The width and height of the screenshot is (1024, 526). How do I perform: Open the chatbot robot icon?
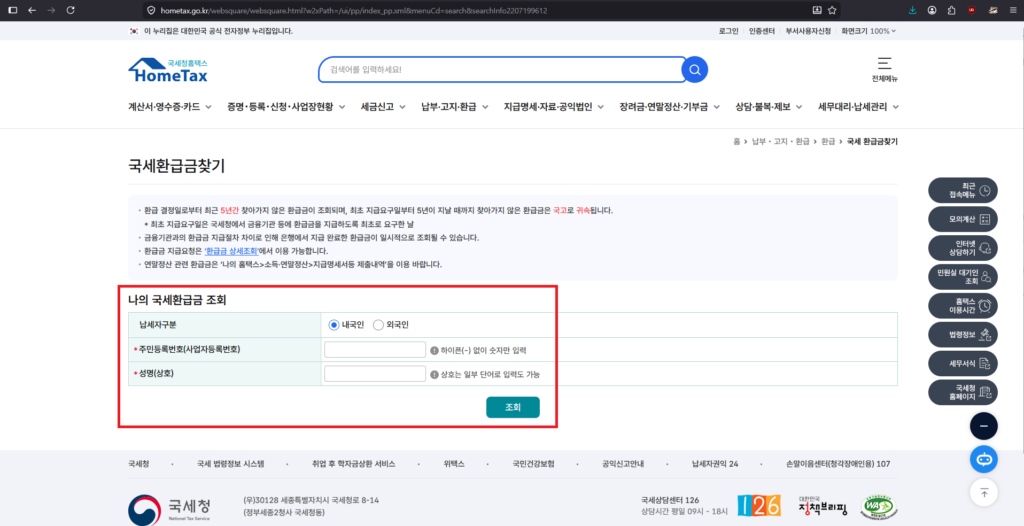[x=984, y=459]
